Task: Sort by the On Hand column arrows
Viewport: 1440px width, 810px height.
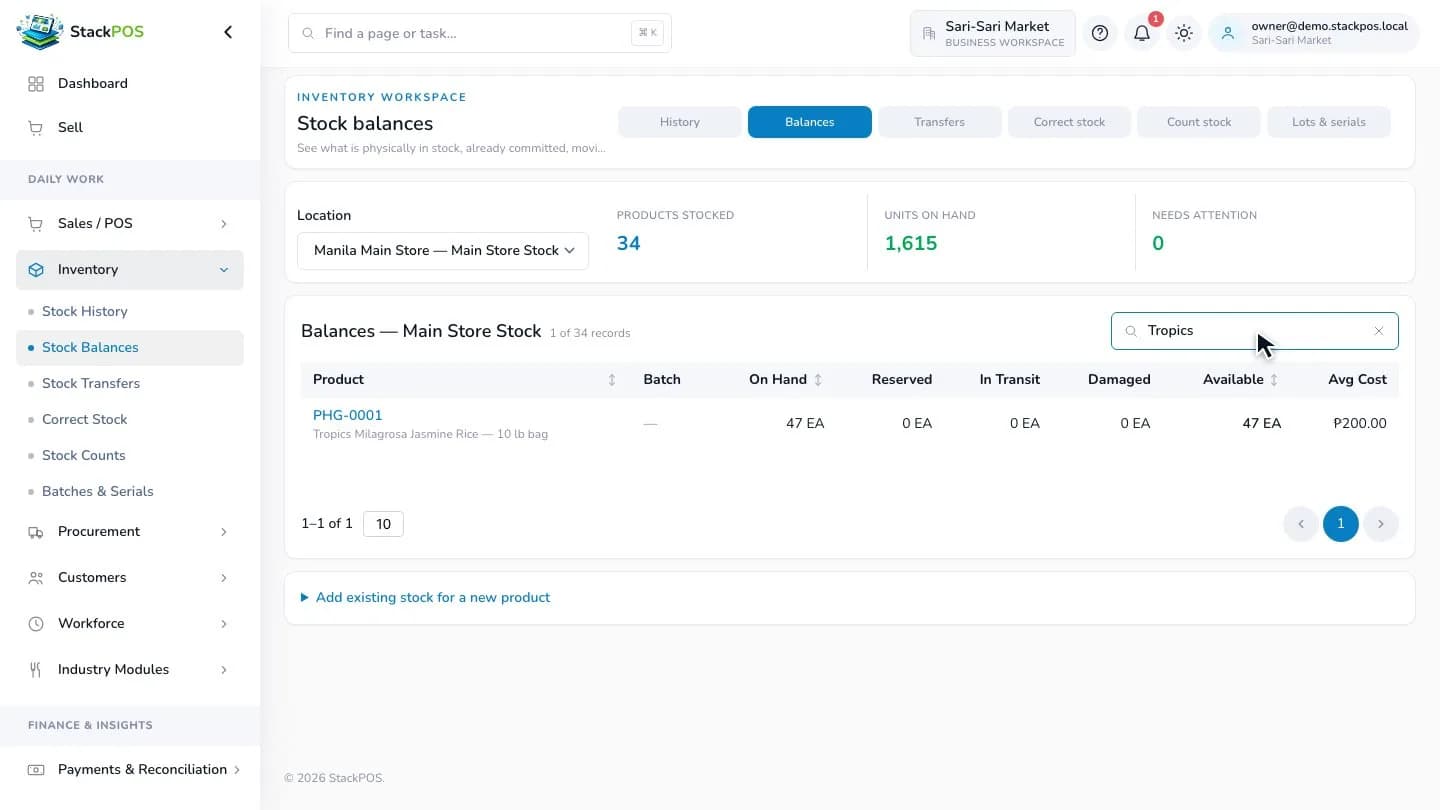Action: pos(818,380)
